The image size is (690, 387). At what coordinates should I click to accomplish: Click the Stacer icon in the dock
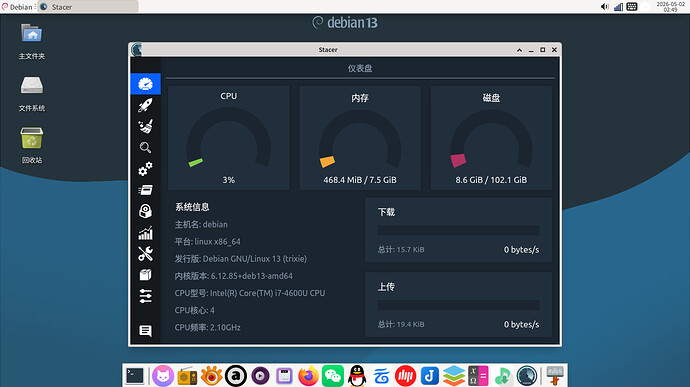(x=527, y=376)
